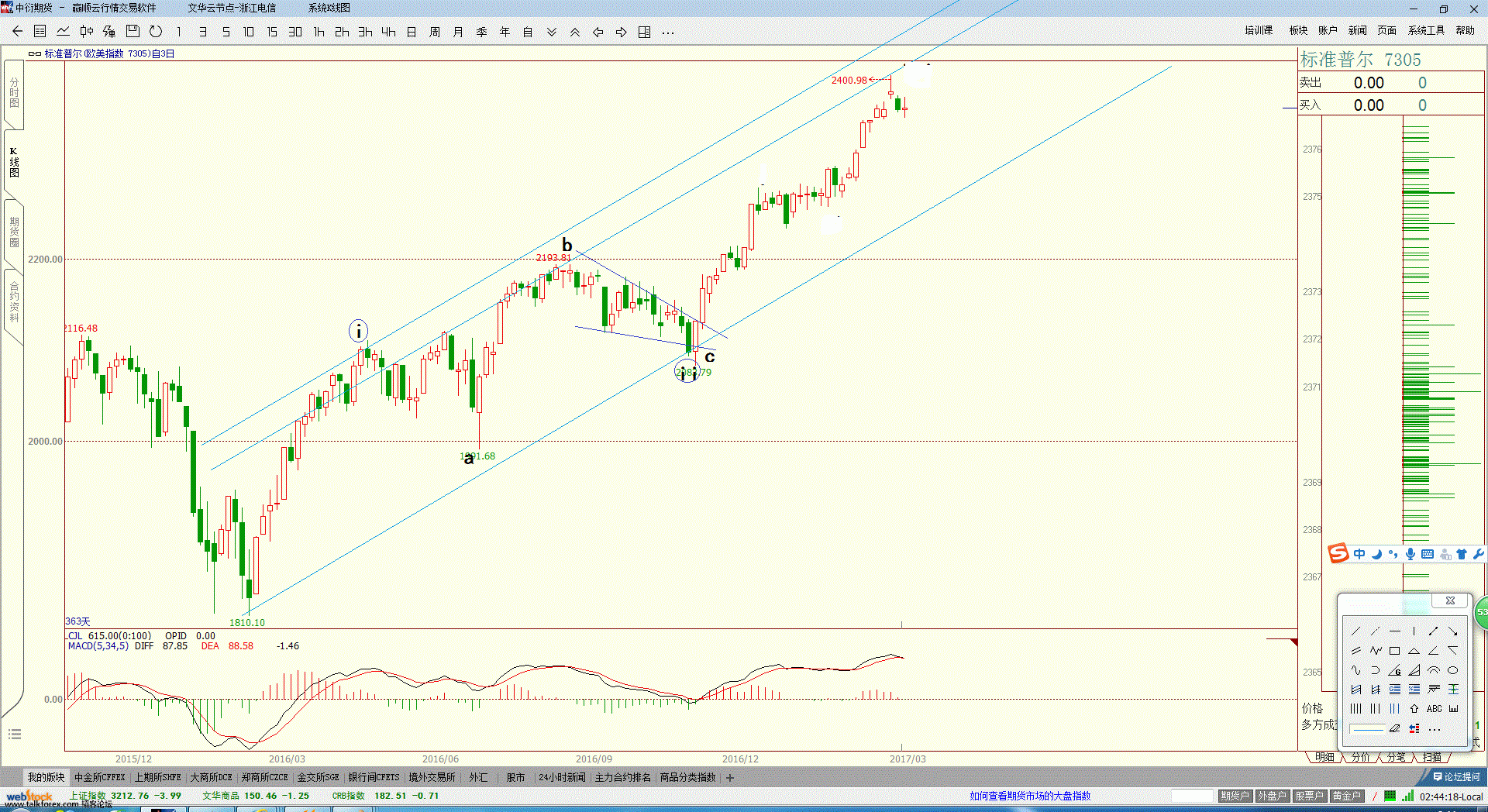Click the 黄金户 account button
Image resolution: width=1488 pixels, height=812 pixels.
tap(1346, 796)
